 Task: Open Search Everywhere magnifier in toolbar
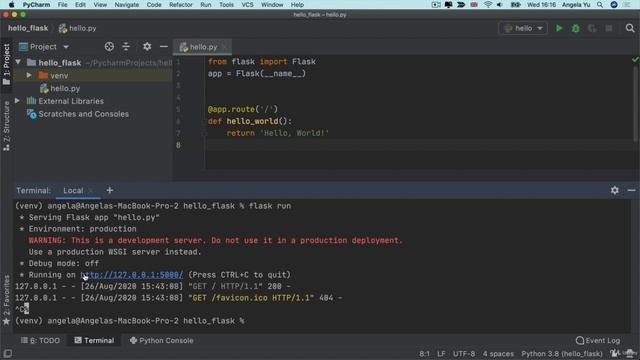(630, 28)
